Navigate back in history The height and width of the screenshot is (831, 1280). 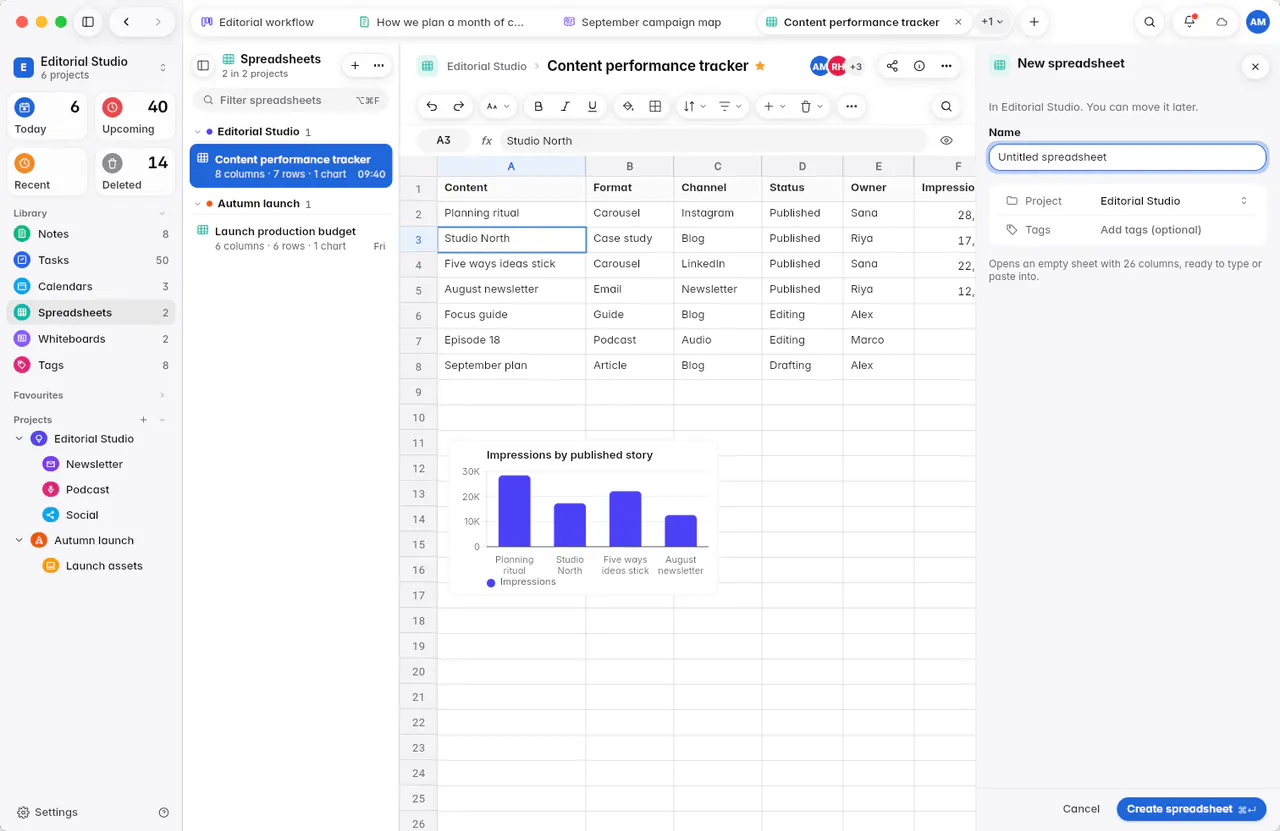126,22
